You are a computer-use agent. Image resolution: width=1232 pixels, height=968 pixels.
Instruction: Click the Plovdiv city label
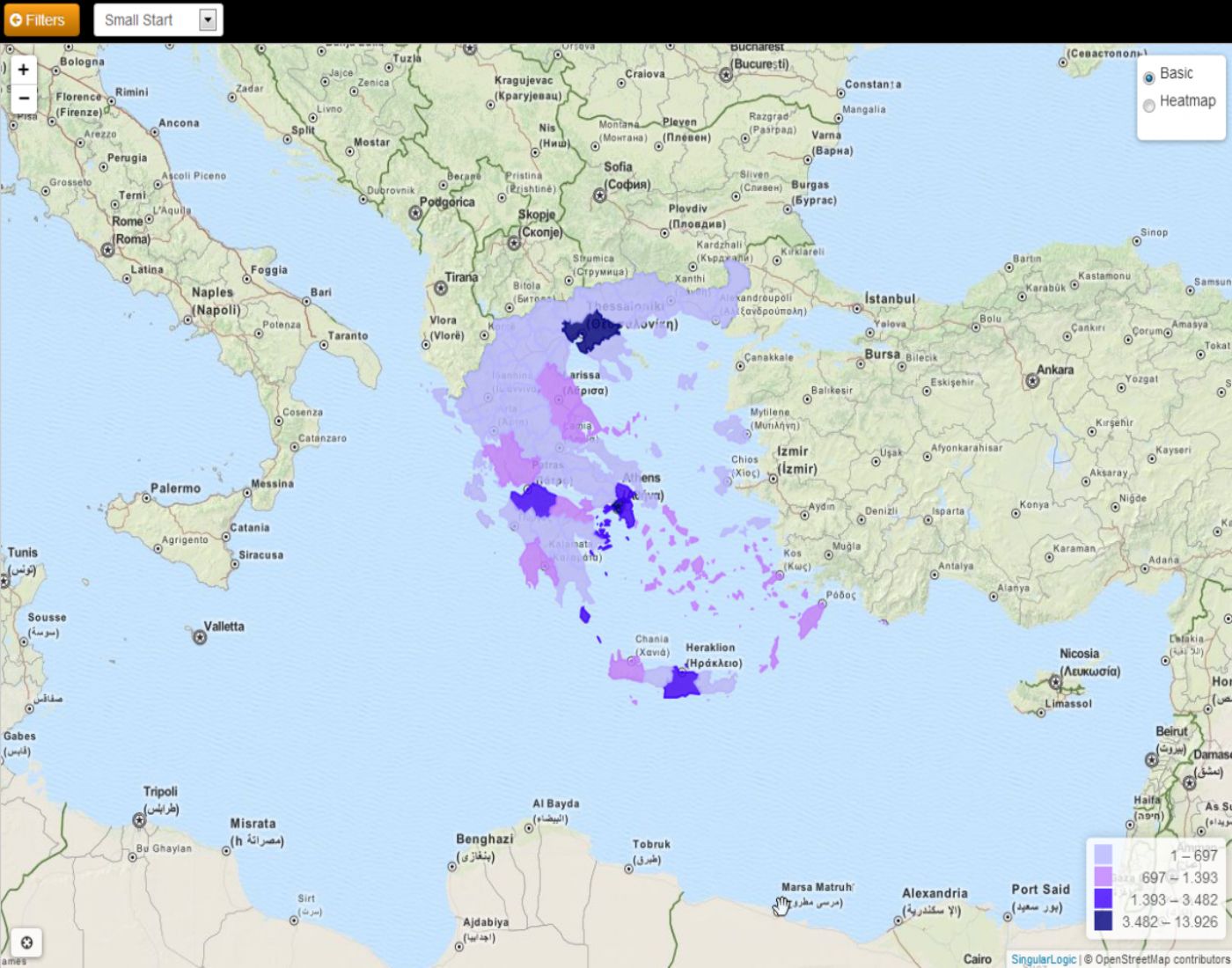click(697, 216)
